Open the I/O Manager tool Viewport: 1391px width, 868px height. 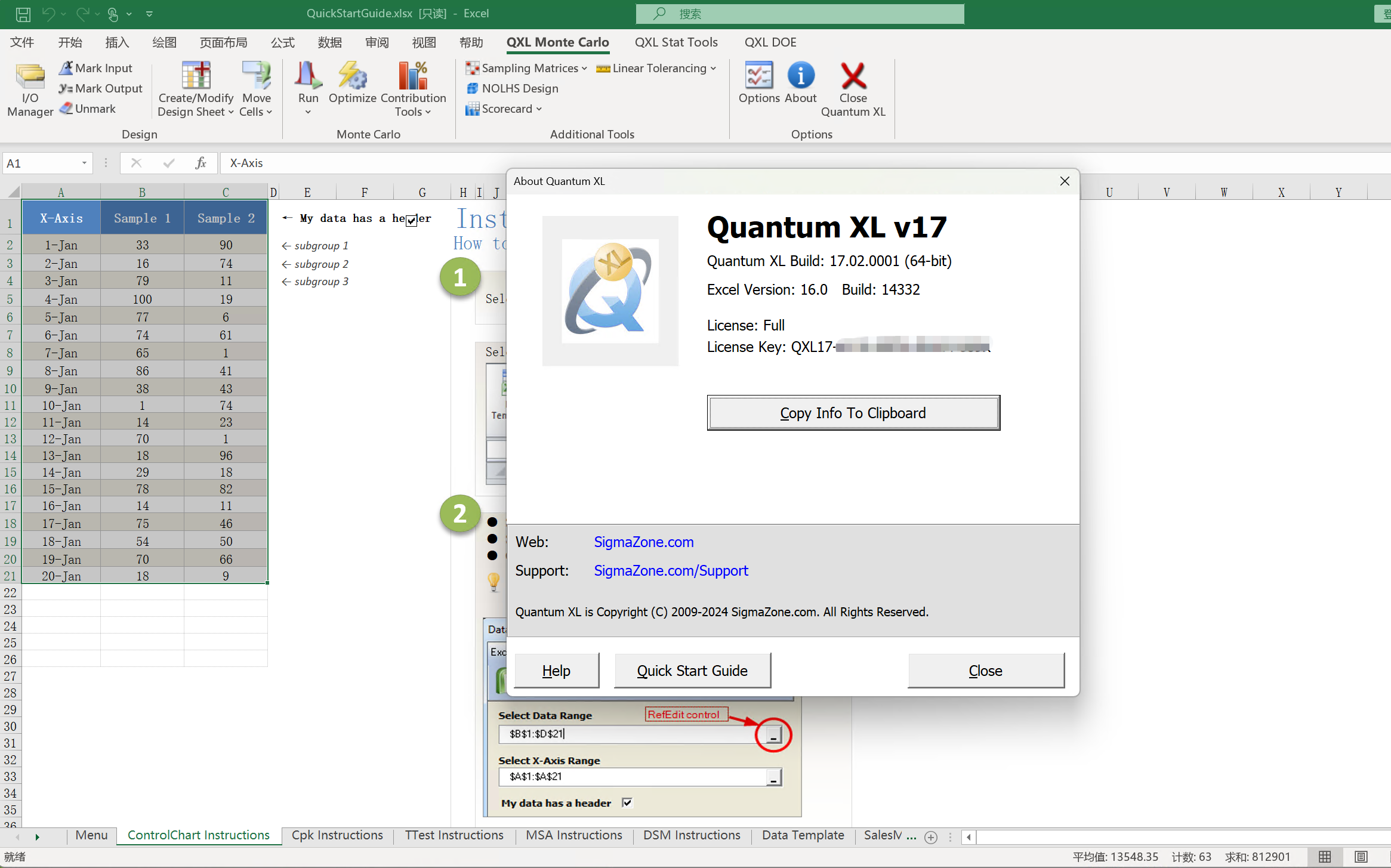[30, 89]
